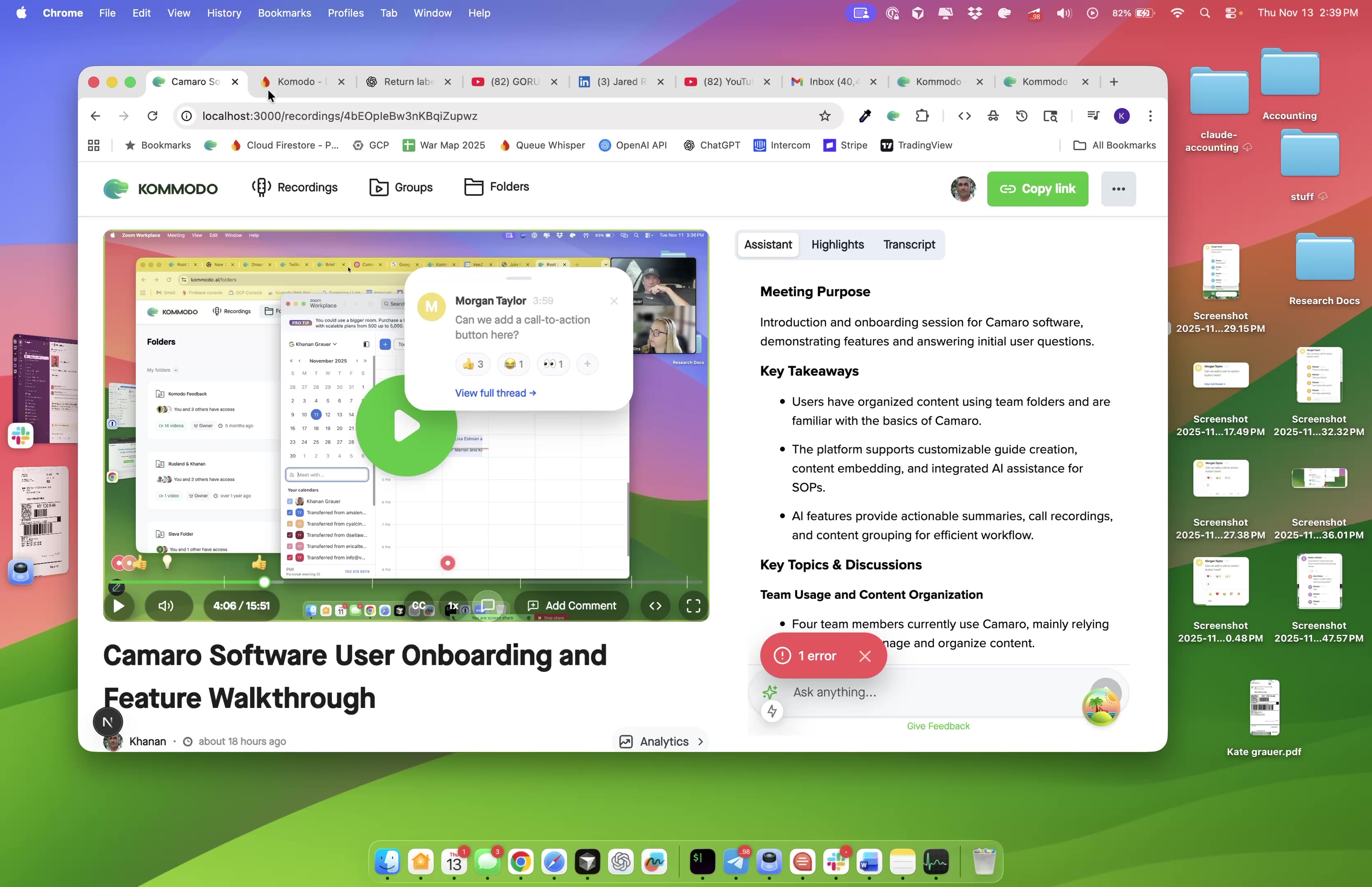Click the Add Comment button

pyautogui.click(x=571, y=606)
